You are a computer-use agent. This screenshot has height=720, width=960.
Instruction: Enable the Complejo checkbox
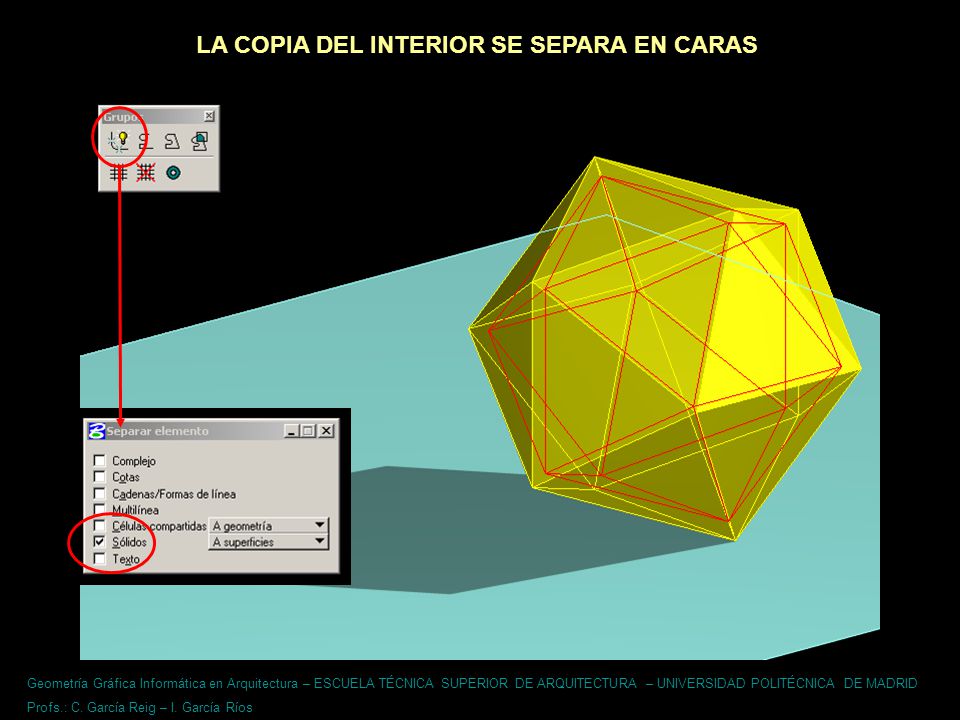tap(99, 460)
